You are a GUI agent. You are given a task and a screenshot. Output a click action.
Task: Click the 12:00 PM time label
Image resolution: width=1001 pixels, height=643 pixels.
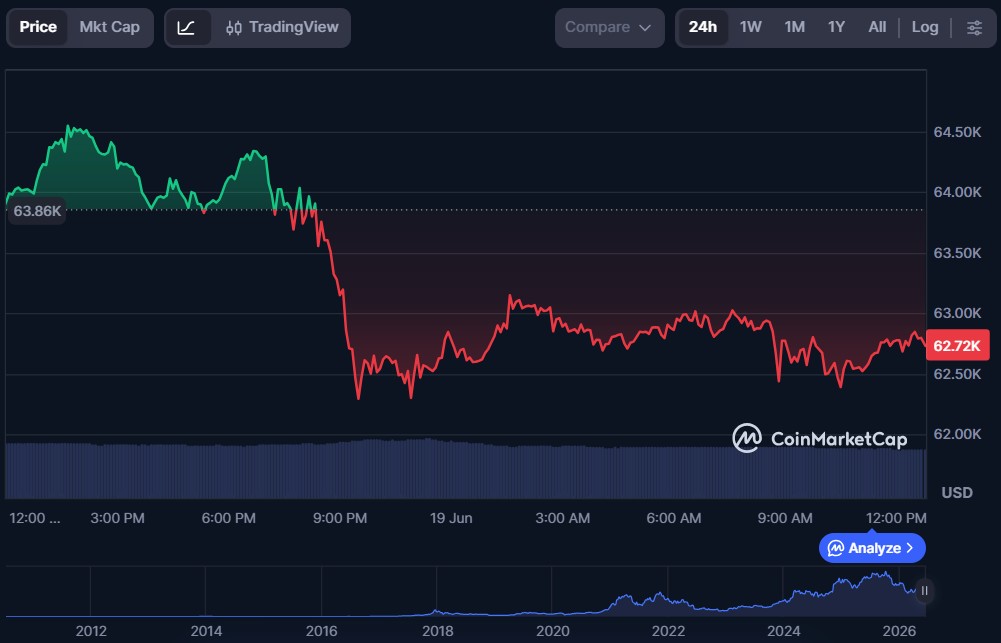(896, 518)
